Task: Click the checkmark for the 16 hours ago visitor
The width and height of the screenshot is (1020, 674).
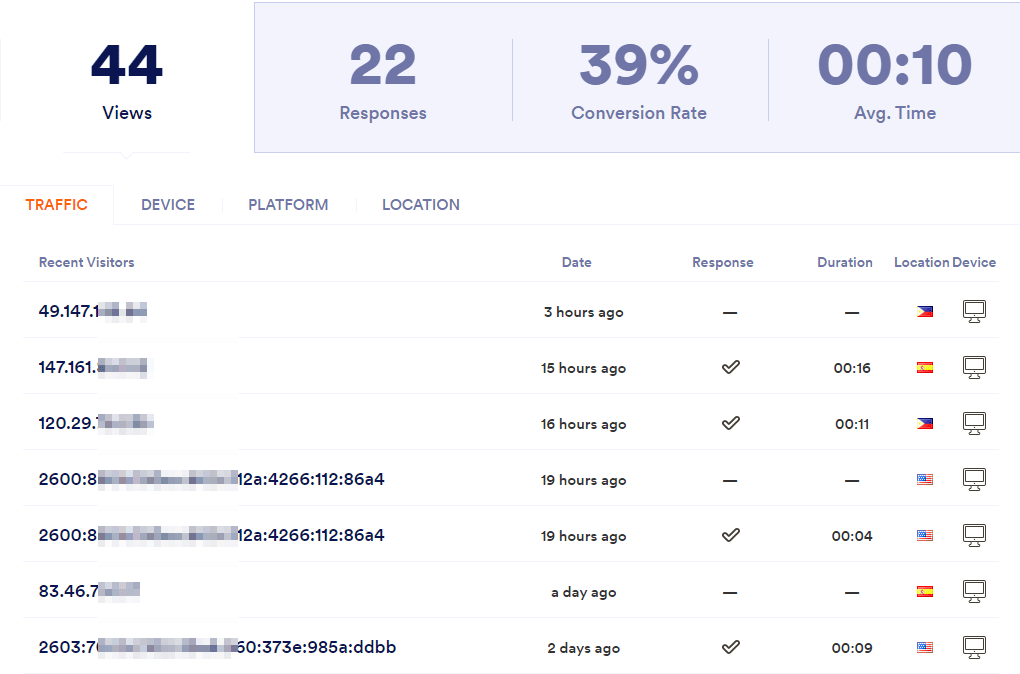Action: (x=730, y=423)
